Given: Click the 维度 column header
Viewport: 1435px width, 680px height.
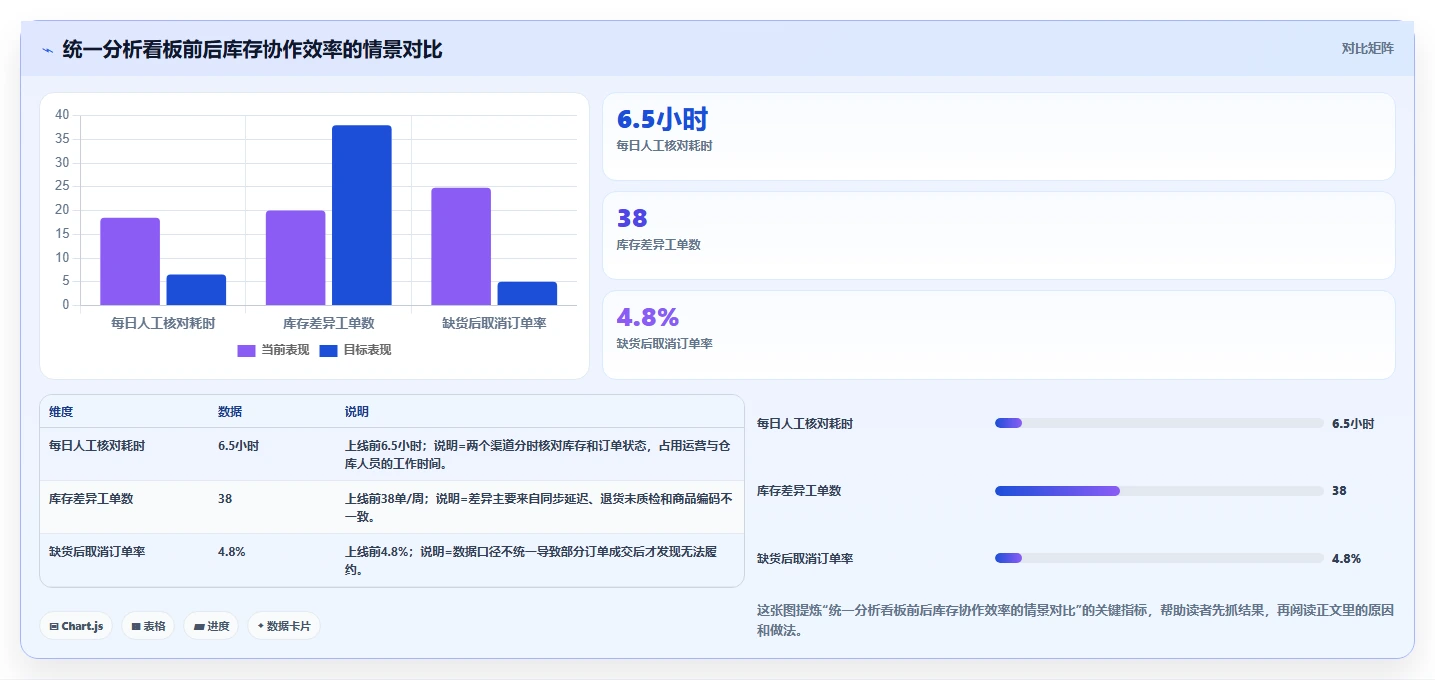Looking at the screenshot, I should click(x=61, y=412).
